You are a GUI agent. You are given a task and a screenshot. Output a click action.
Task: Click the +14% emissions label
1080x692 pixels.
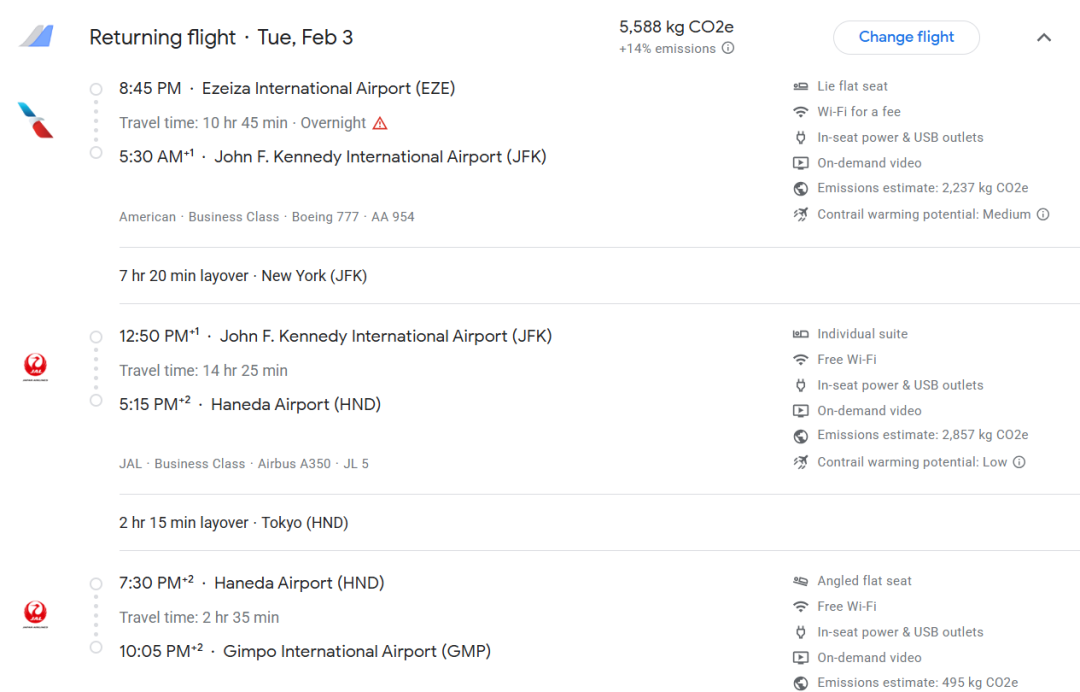pyautogui.click(x=667, y=49)
